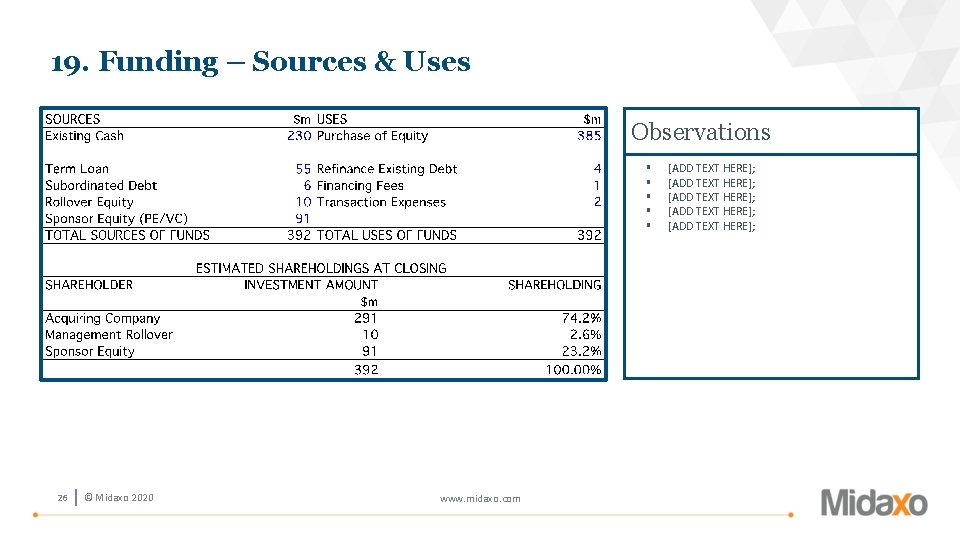960x540 pixels.
Task: Click the Term Loan value 55
Action: click(303, 169)
